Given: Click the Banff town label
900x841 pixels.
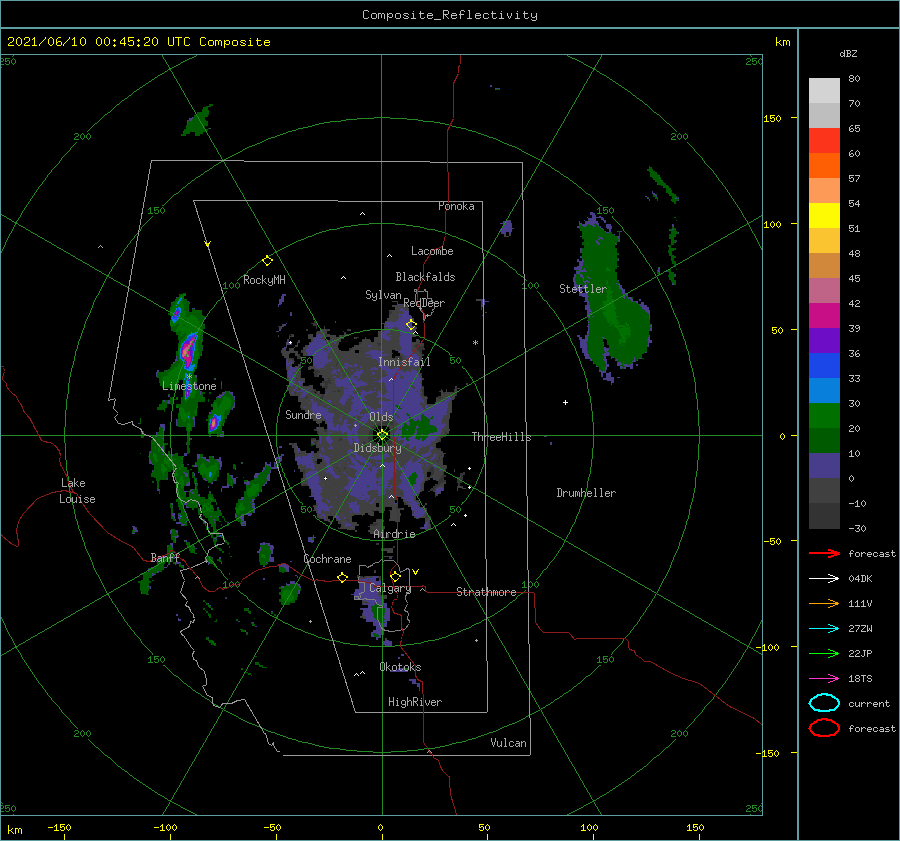Looking at the screenshot, I should [165, 558].
